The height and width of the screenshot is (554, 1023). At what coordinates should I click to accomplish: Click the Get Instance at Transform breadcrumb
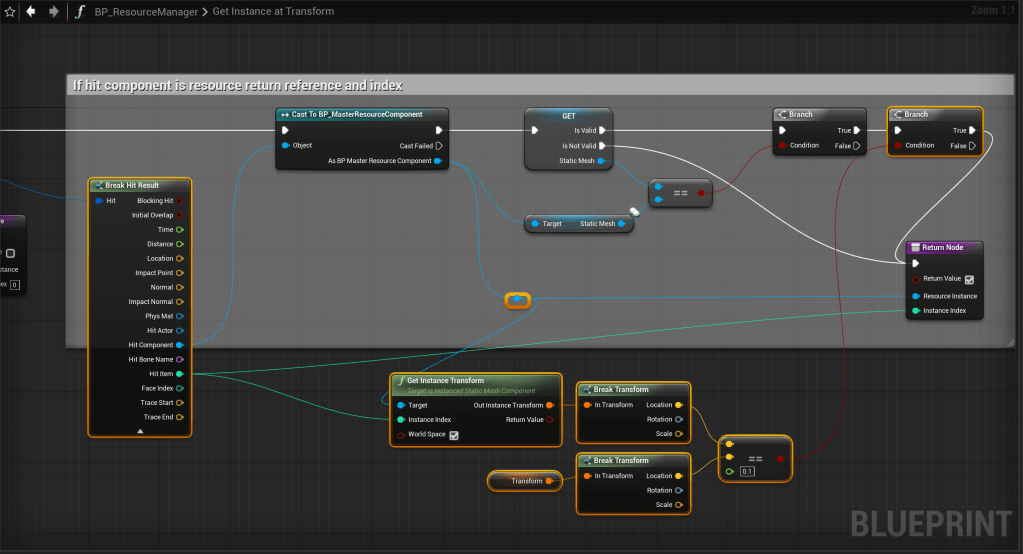pyautogui.click(x=273, y=12)
